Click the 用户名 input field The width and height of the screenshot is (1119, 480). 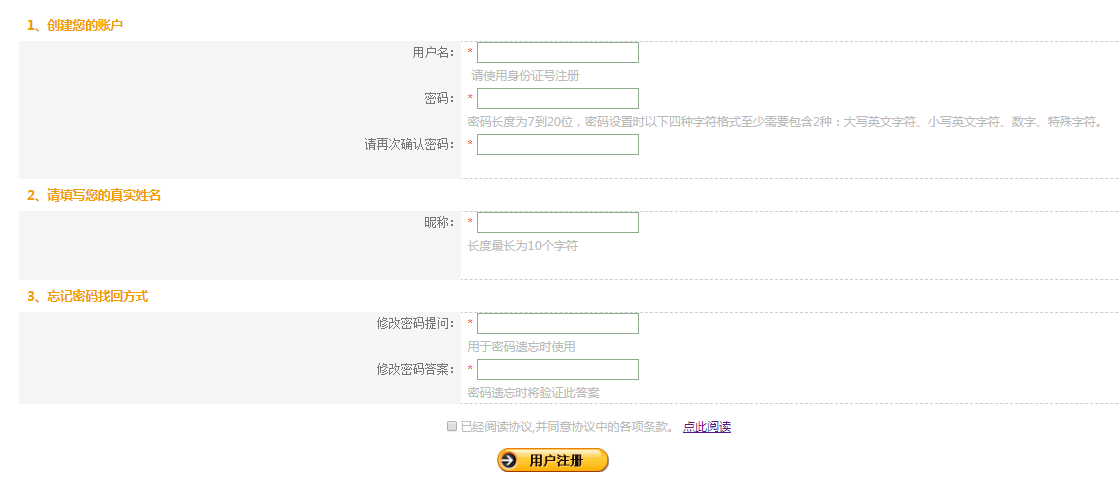point(557,52)
